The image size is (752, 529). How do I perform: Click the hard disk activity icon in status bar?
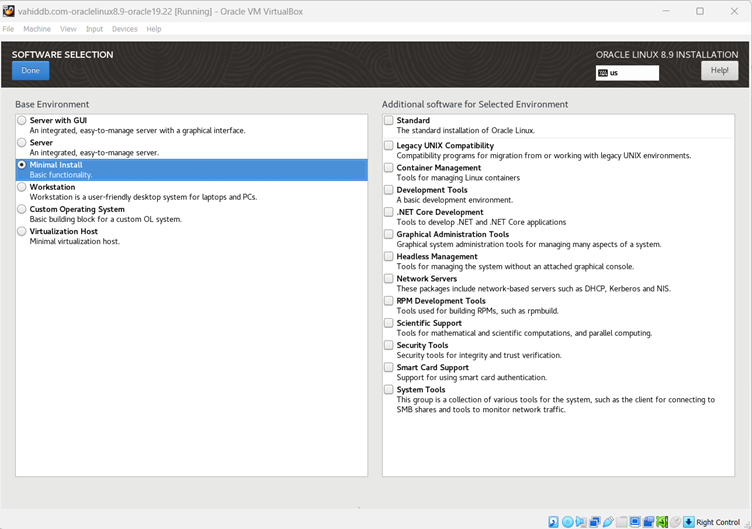click(553, 522)
